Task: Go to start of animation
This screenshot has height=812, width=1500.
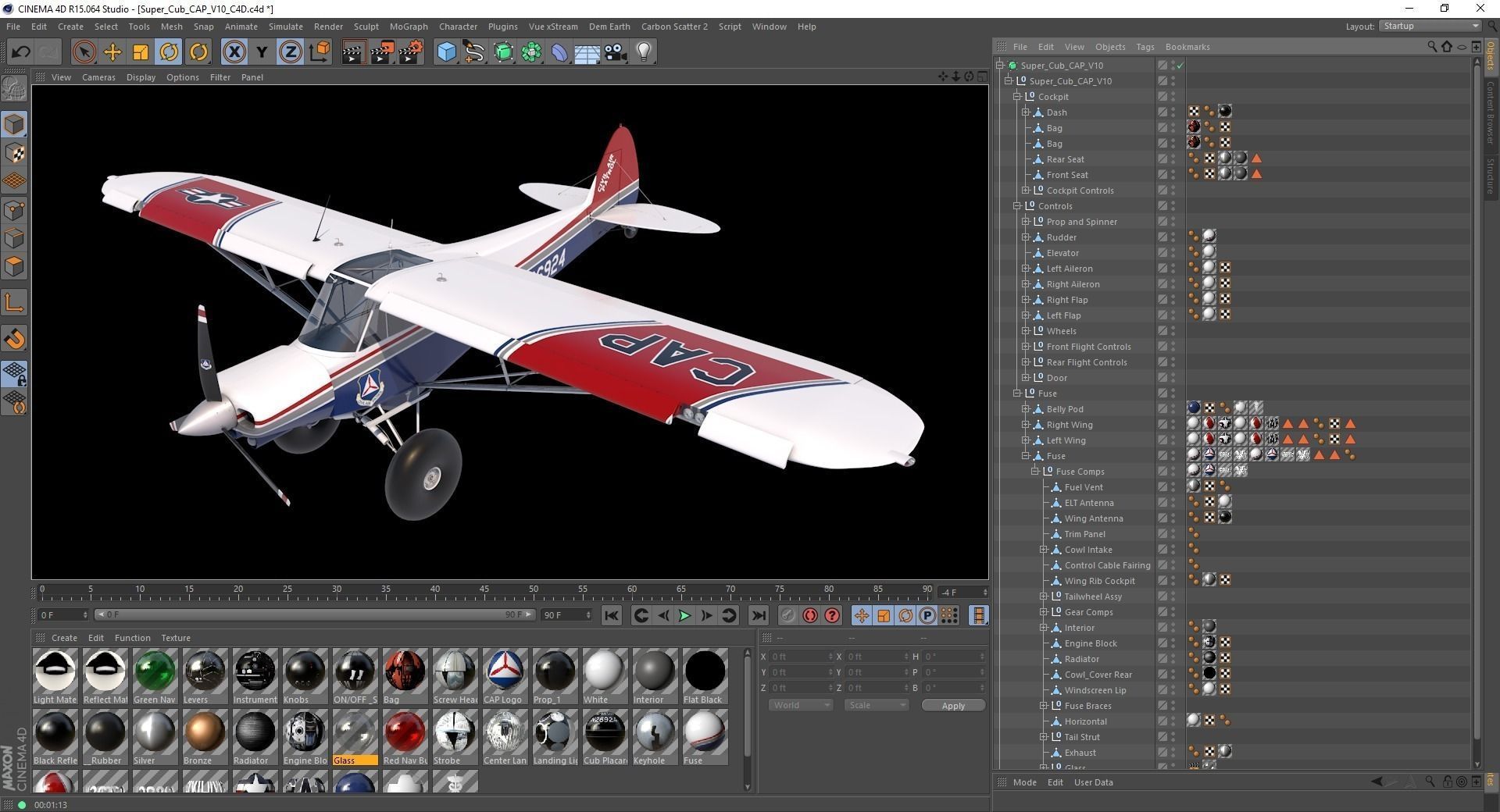Action: pyautogui.click(x=612, y=616)
